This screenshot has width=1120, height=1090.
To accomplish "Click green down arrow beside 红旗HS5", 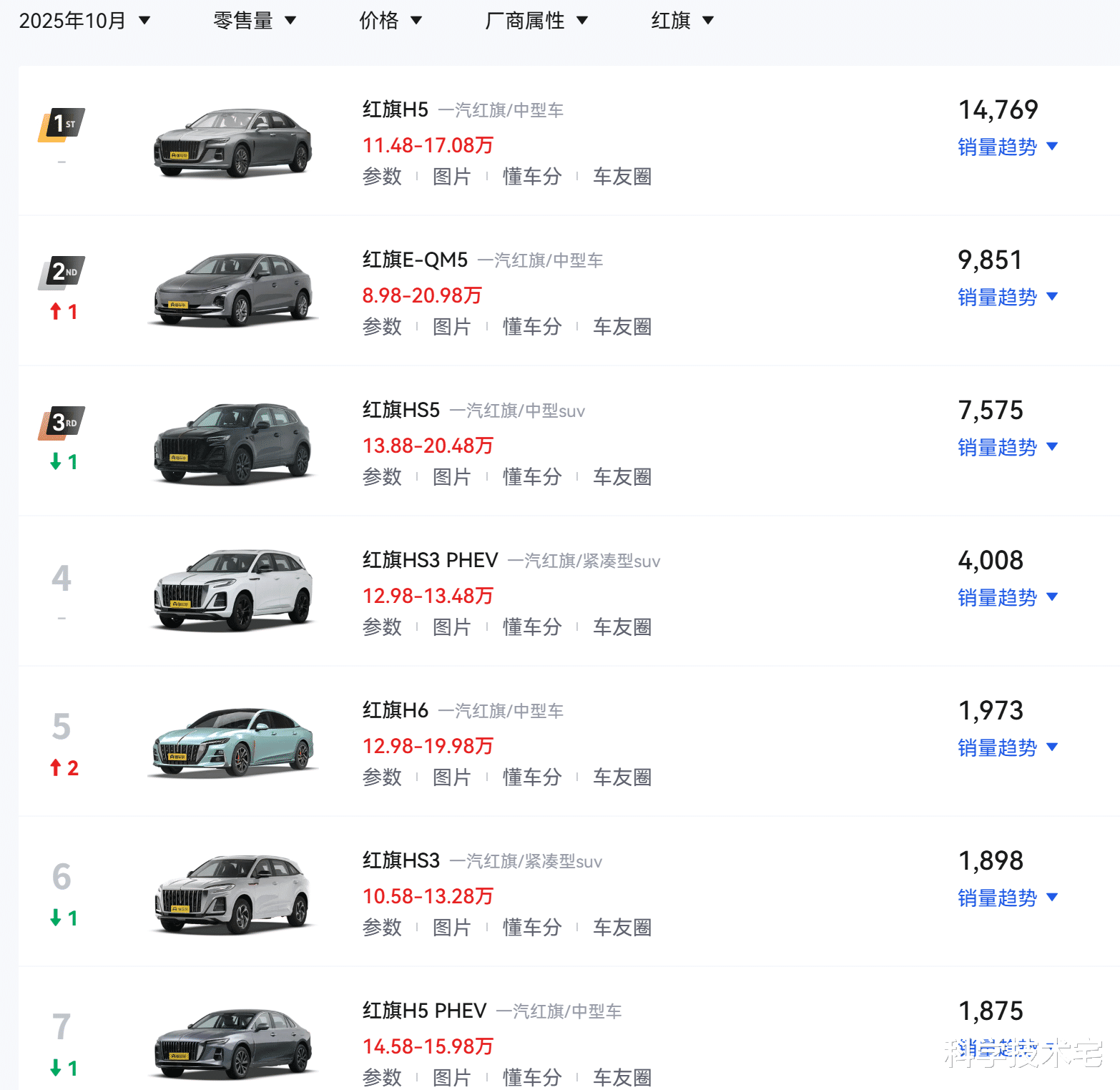I will [56, 462].
